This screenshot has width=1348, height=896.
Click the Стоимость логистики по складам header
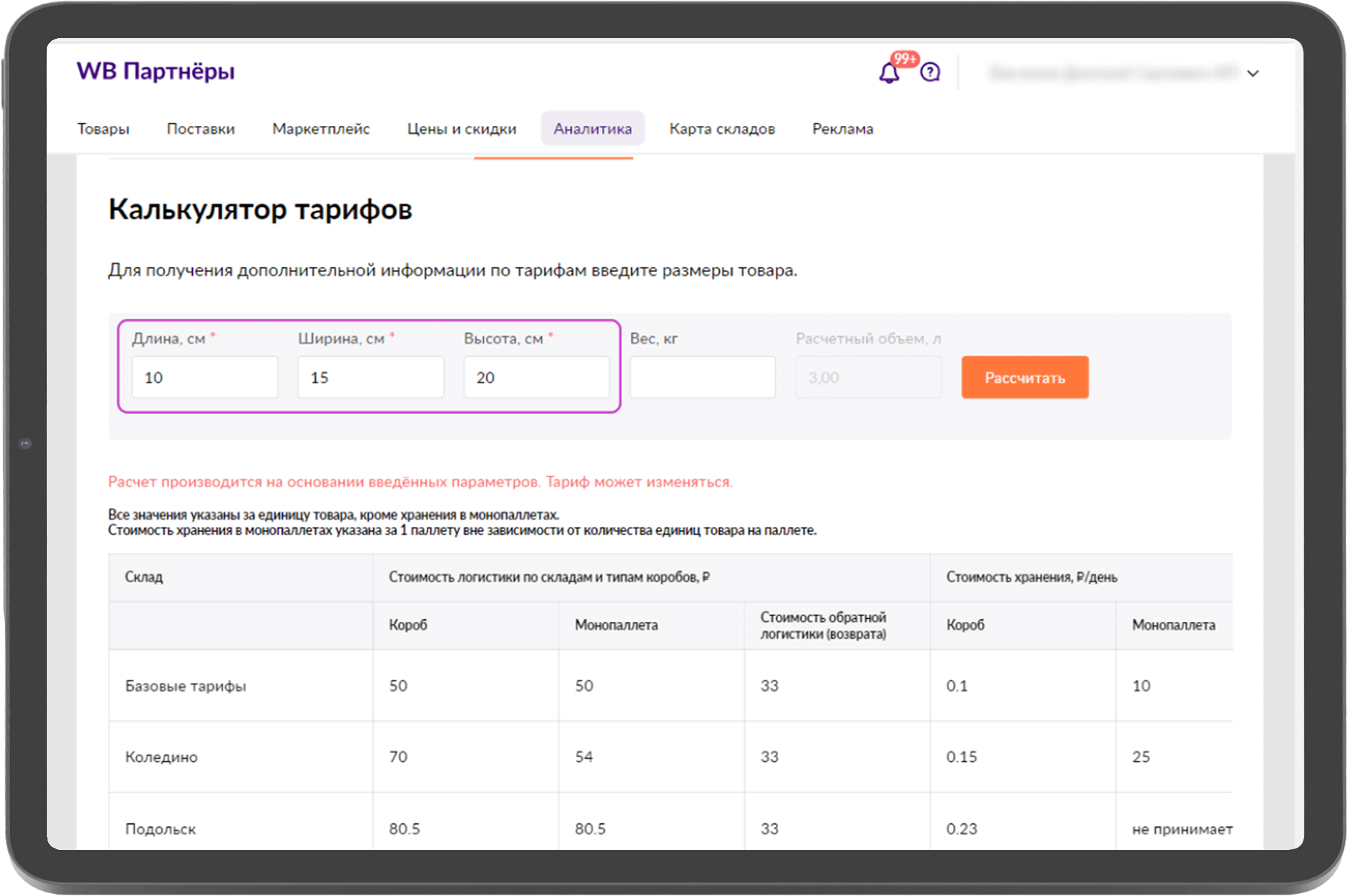pos(549,577)
